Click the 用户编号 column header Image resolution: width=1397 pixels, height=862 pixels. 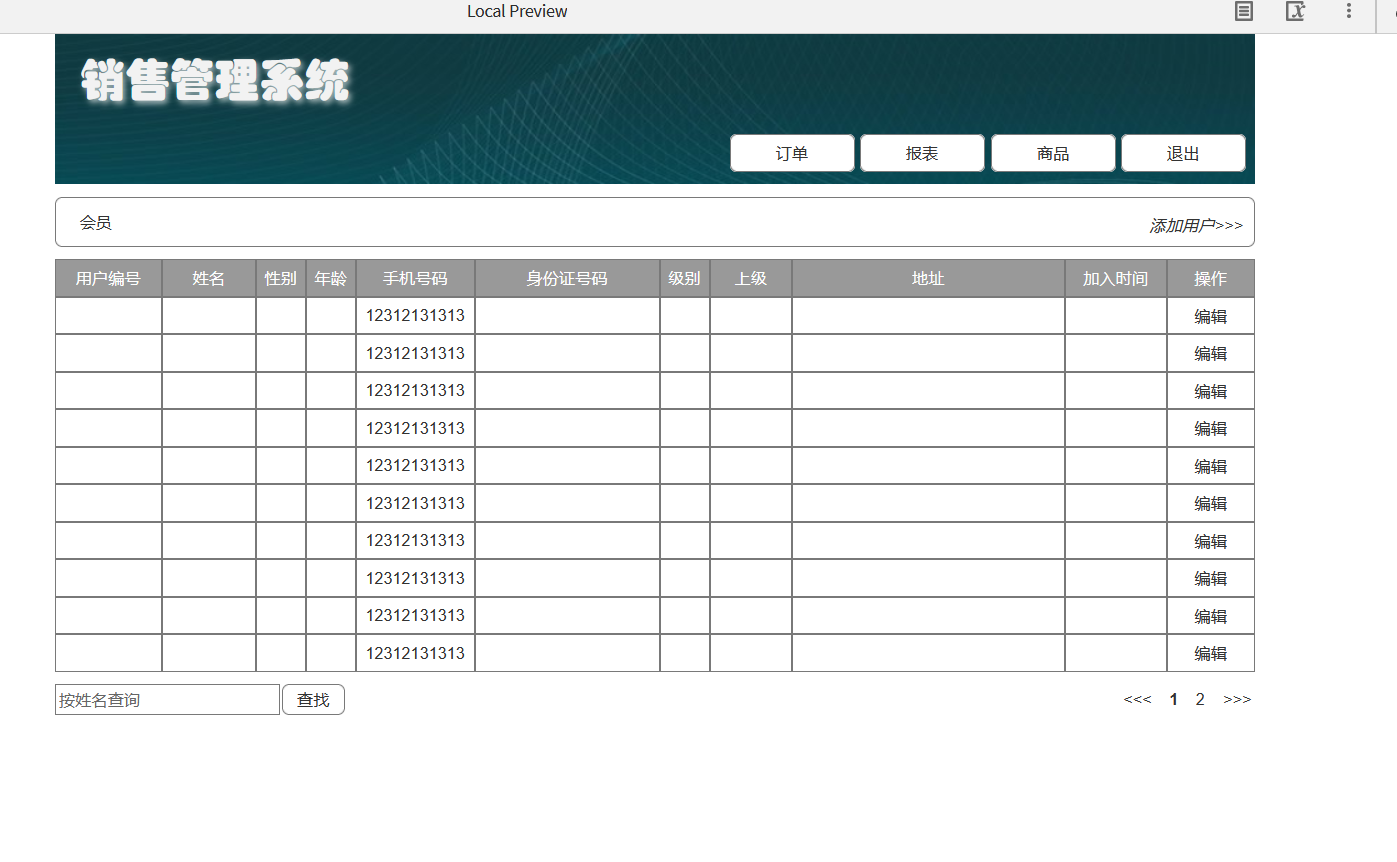[x=108, y=278]
